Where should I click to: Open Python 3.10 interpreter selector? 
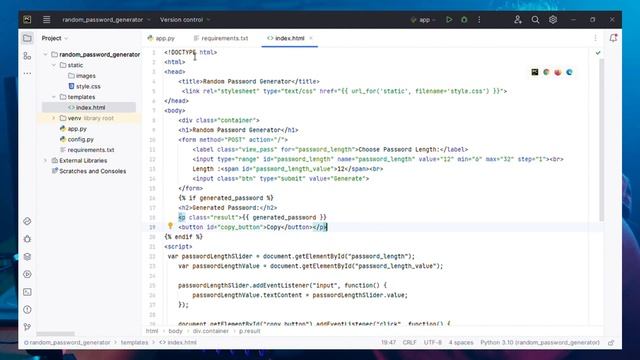coord(540,342)
